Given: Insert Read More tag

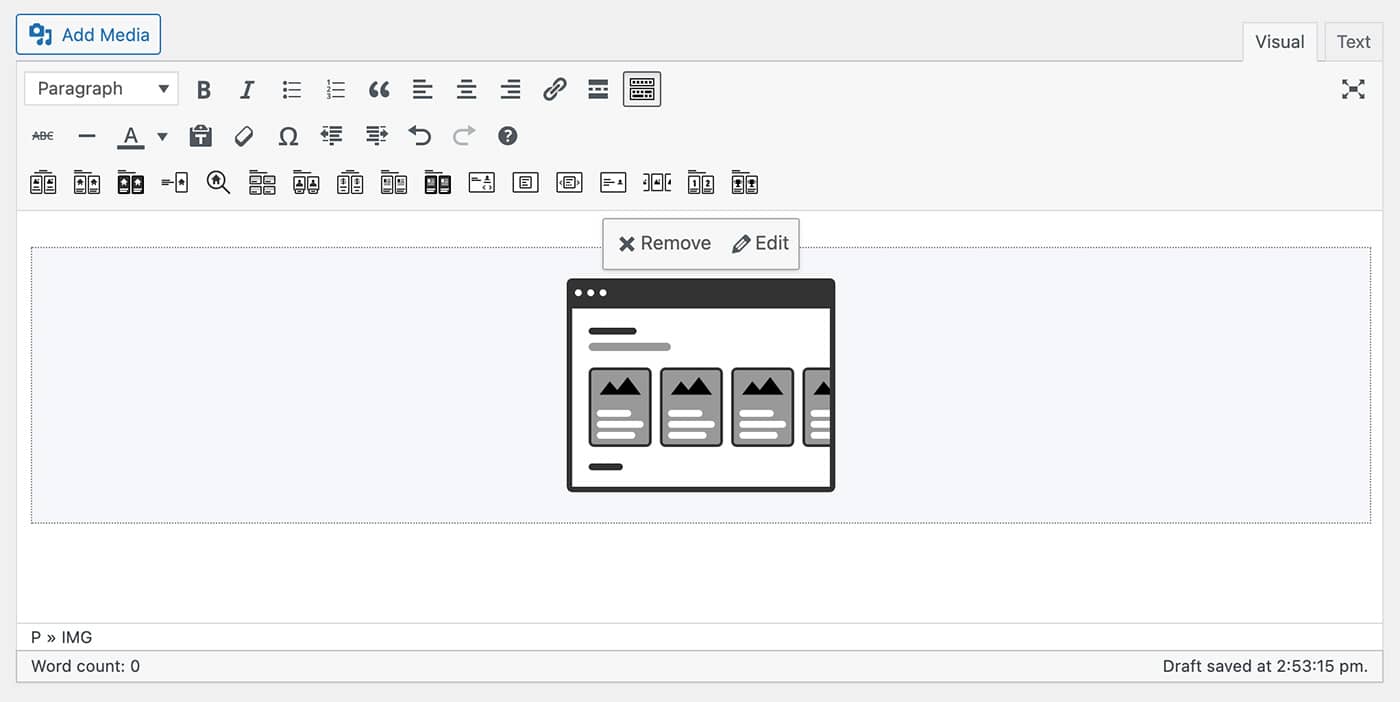Looking at the screenshot, I should (x=598, y=90).
